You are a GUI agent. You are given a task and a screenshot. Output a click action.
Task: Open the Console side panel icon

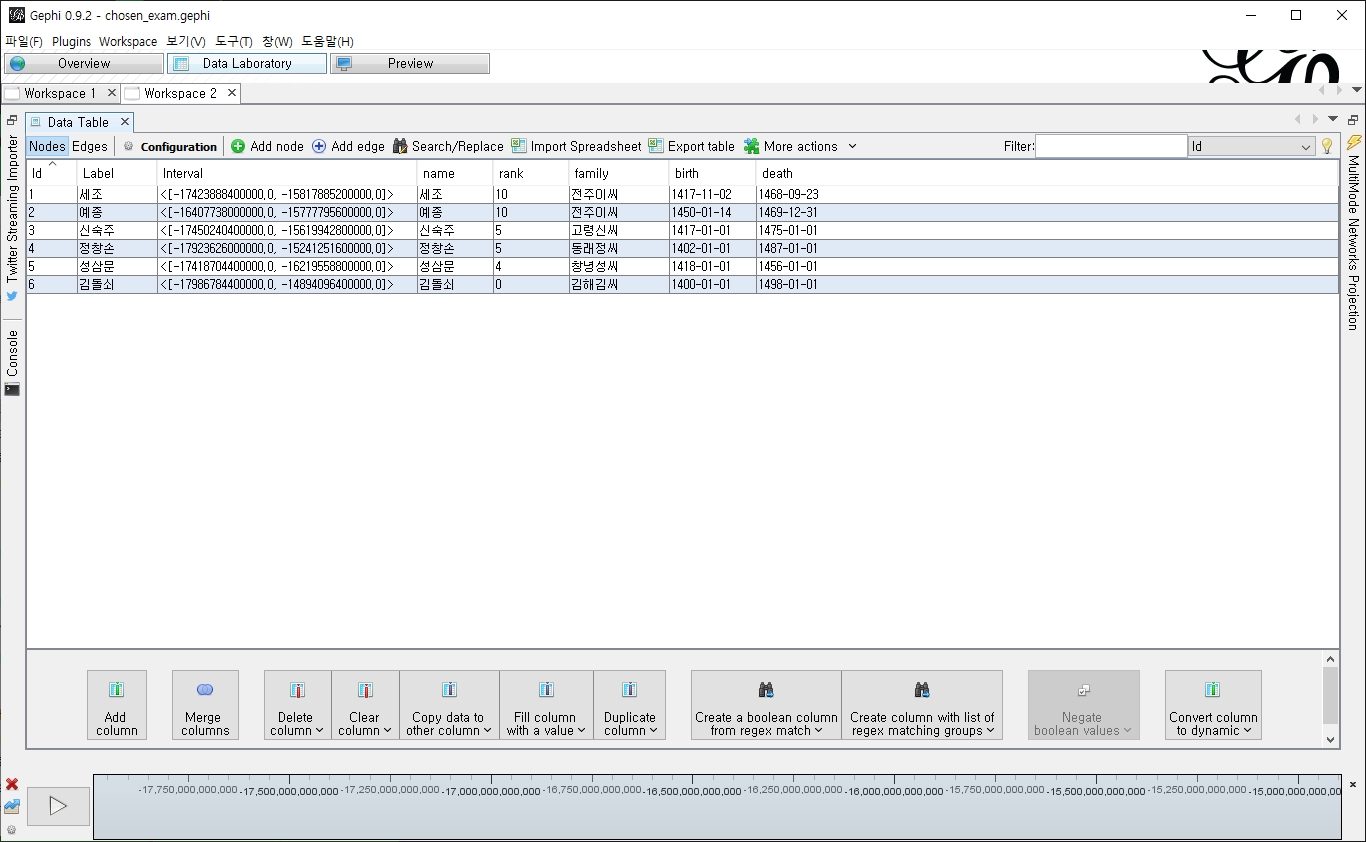(x=12, y=389)
